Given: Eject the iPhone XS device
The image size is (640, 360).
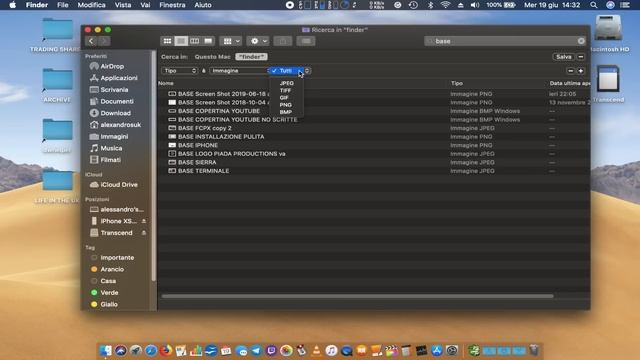Looking at the screenshot, I should click(x=144, y=221).
